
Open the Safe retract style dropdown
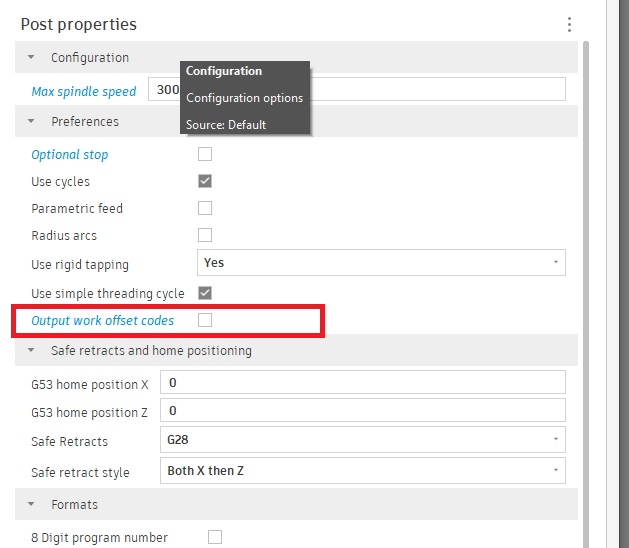tap(362, 471)
